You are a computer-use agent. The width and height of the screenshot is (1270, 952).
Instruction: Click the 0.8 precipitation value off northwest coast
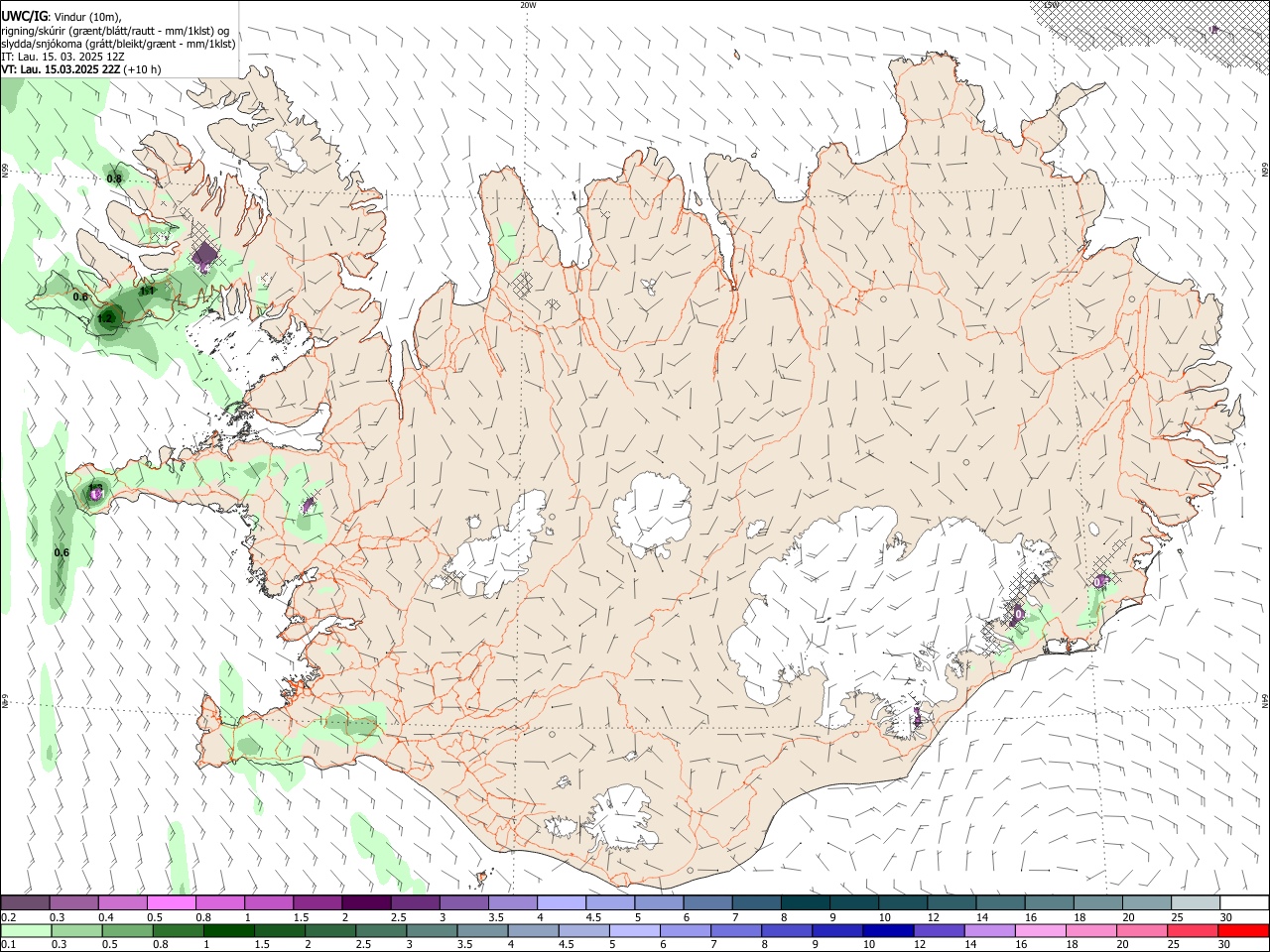point(114,178)
